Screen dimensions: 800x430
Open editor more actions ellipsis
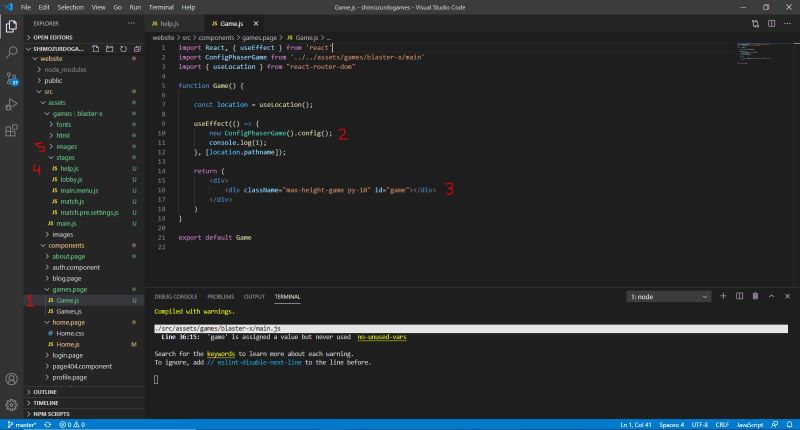click(x=787, y=23)
